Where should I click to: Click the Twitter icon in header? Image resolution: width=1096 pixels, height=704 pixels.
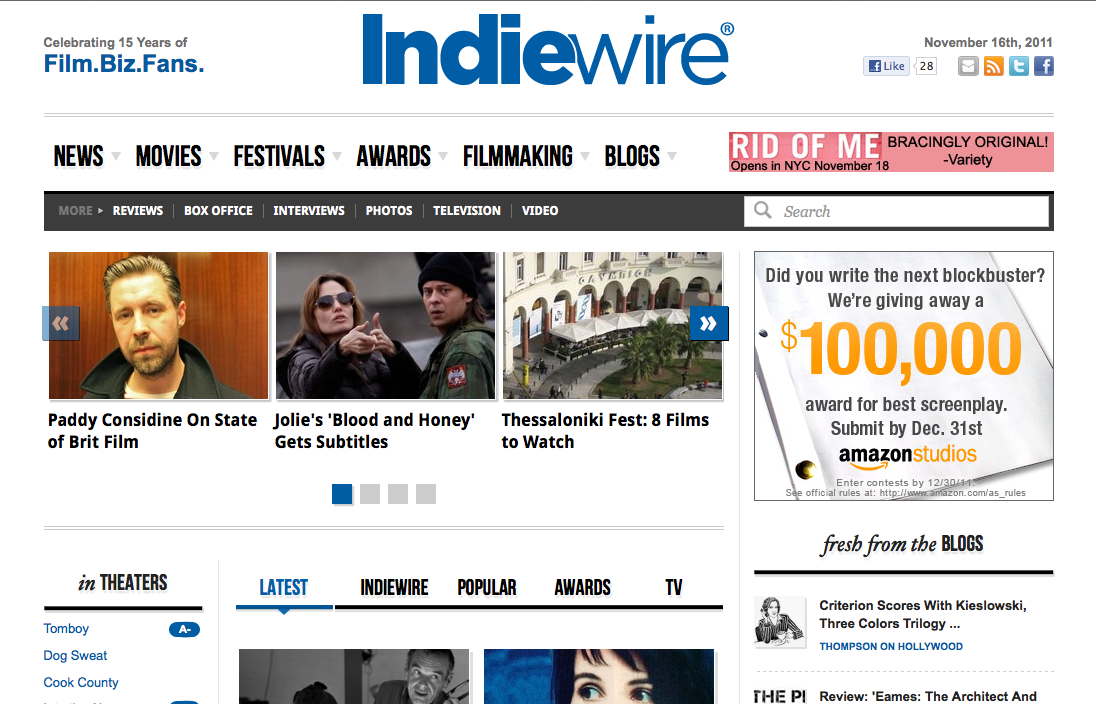1018,66
